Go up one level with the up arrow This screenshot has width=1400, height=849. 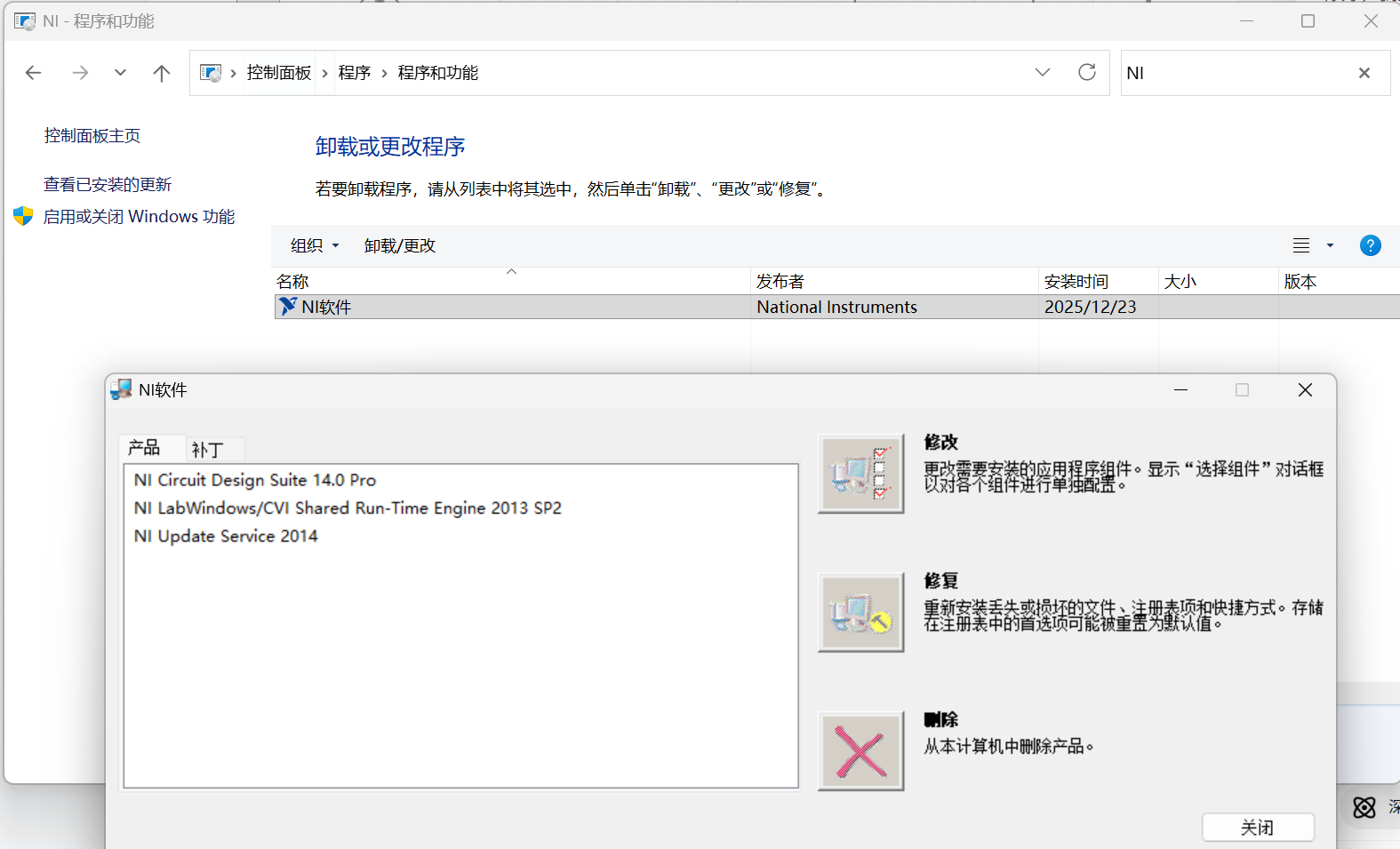click(161, 73)
